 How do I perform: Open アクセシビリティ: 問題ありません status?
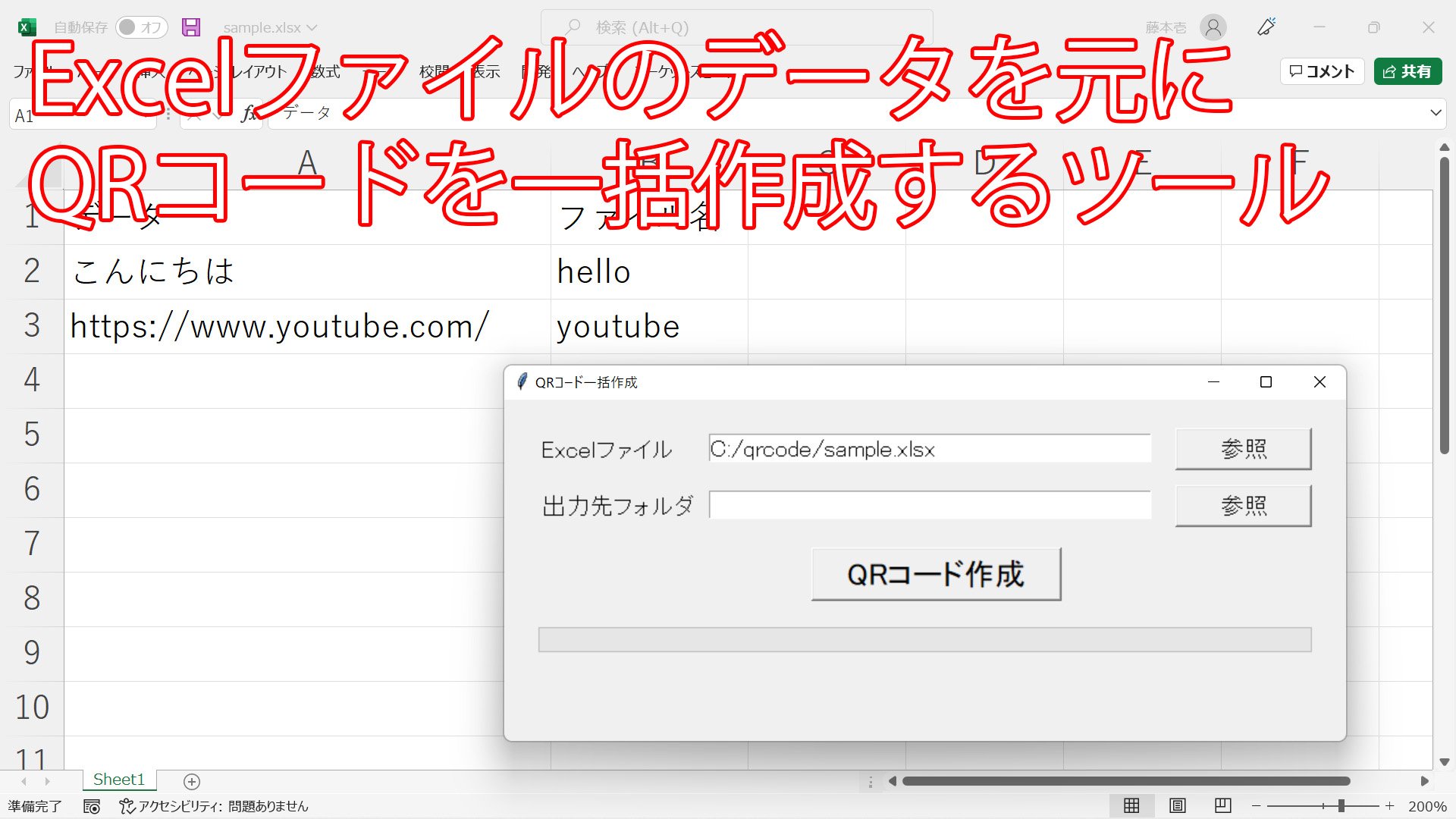point(215,806)
